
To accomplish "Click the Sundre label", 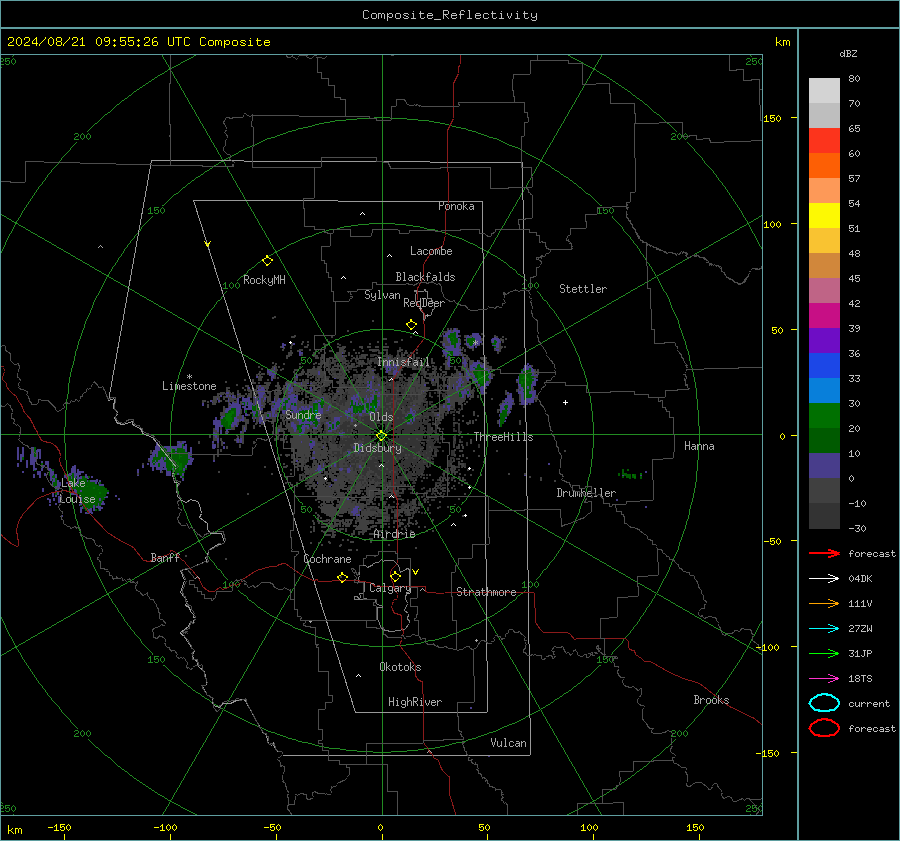I will [304, 414].
